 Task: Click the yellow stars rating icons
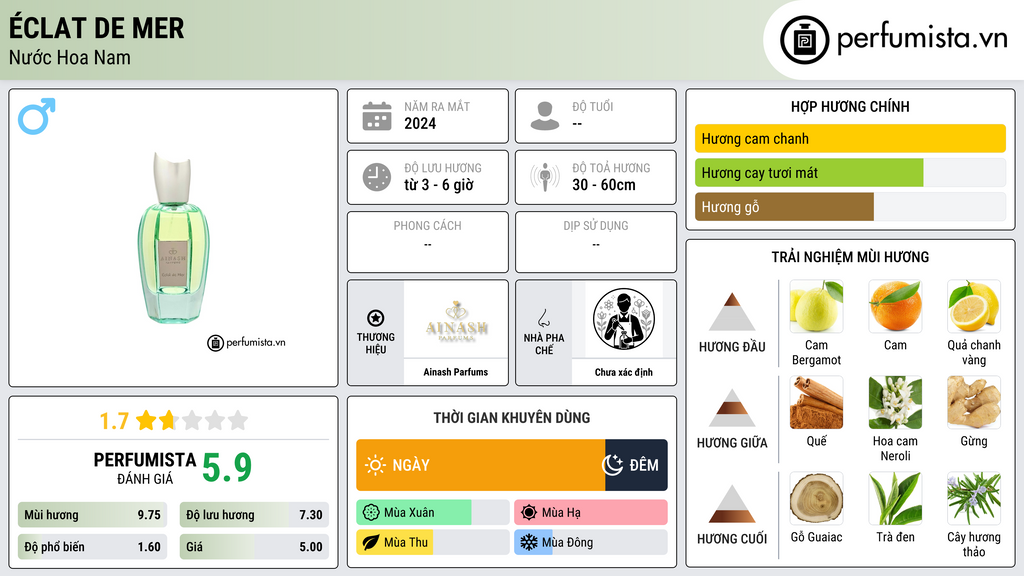192,420
